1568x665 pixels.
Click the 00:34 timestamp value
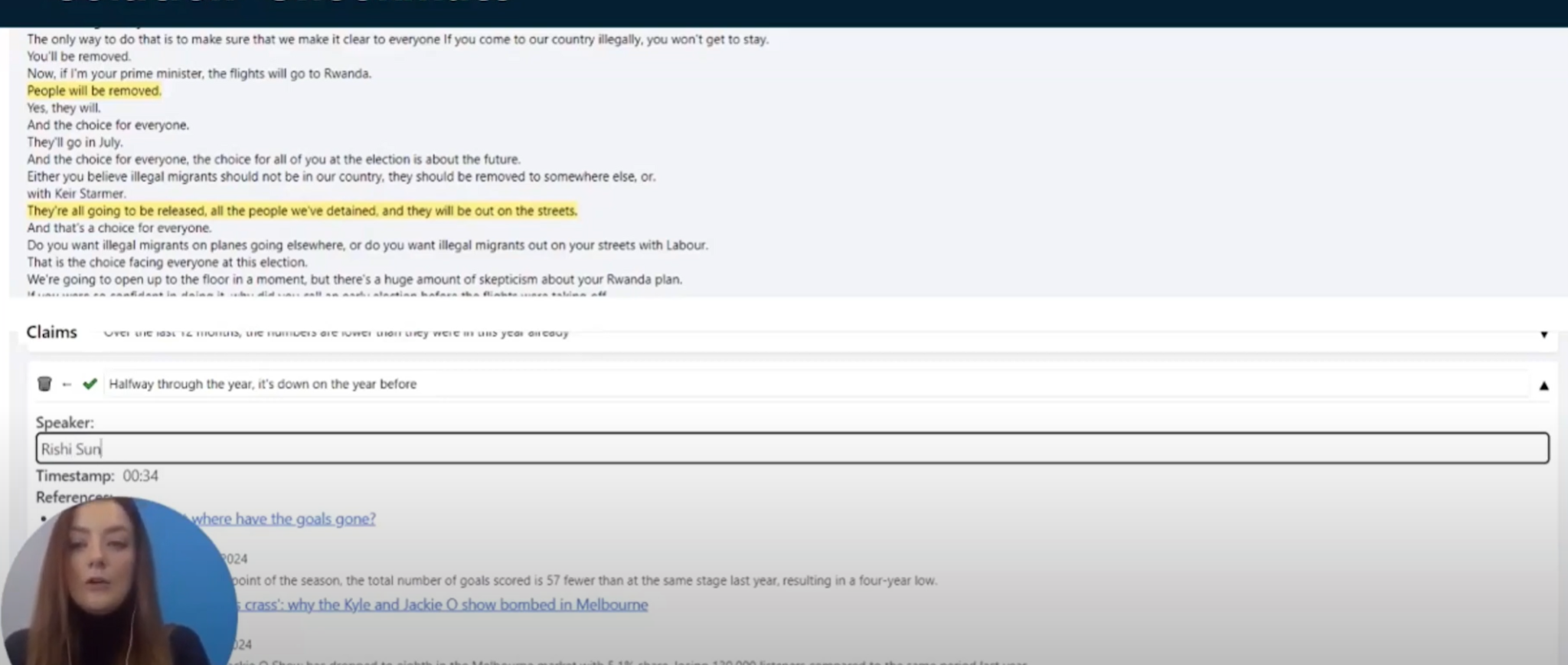pos(140,476)
